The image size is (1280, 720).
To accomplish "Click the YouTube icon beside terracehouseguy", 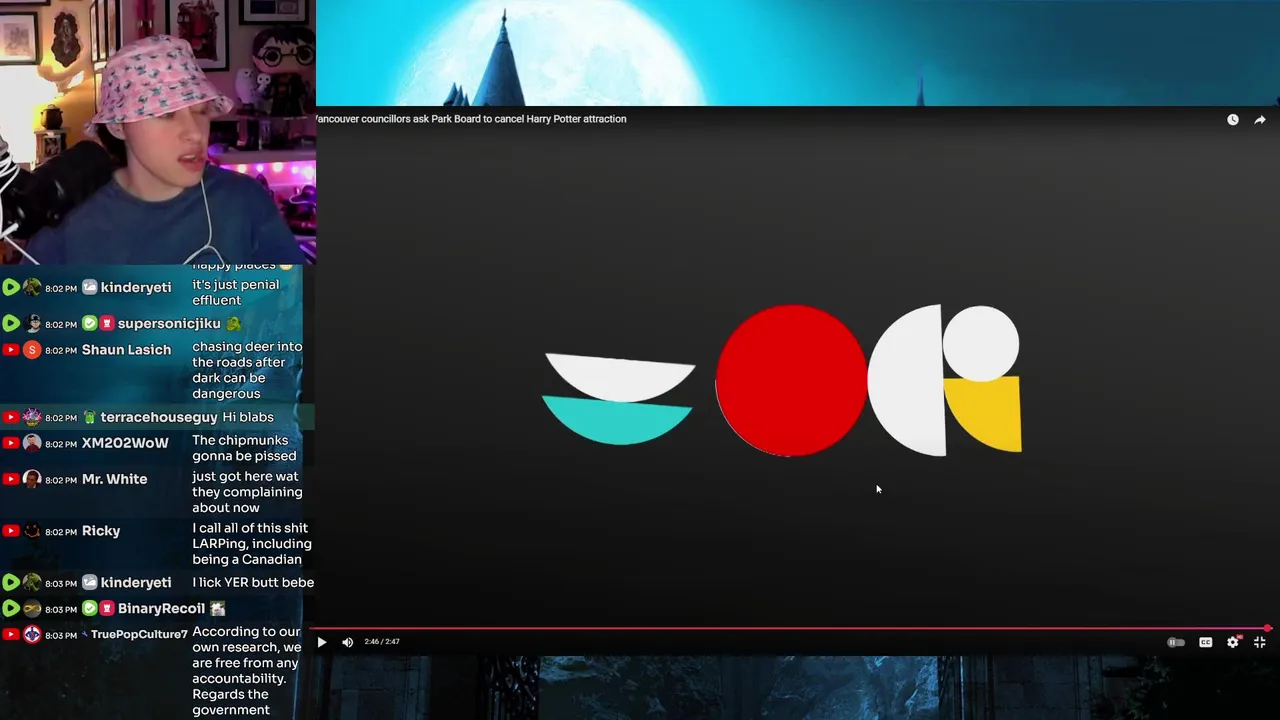I will click(x=11, y=417).
